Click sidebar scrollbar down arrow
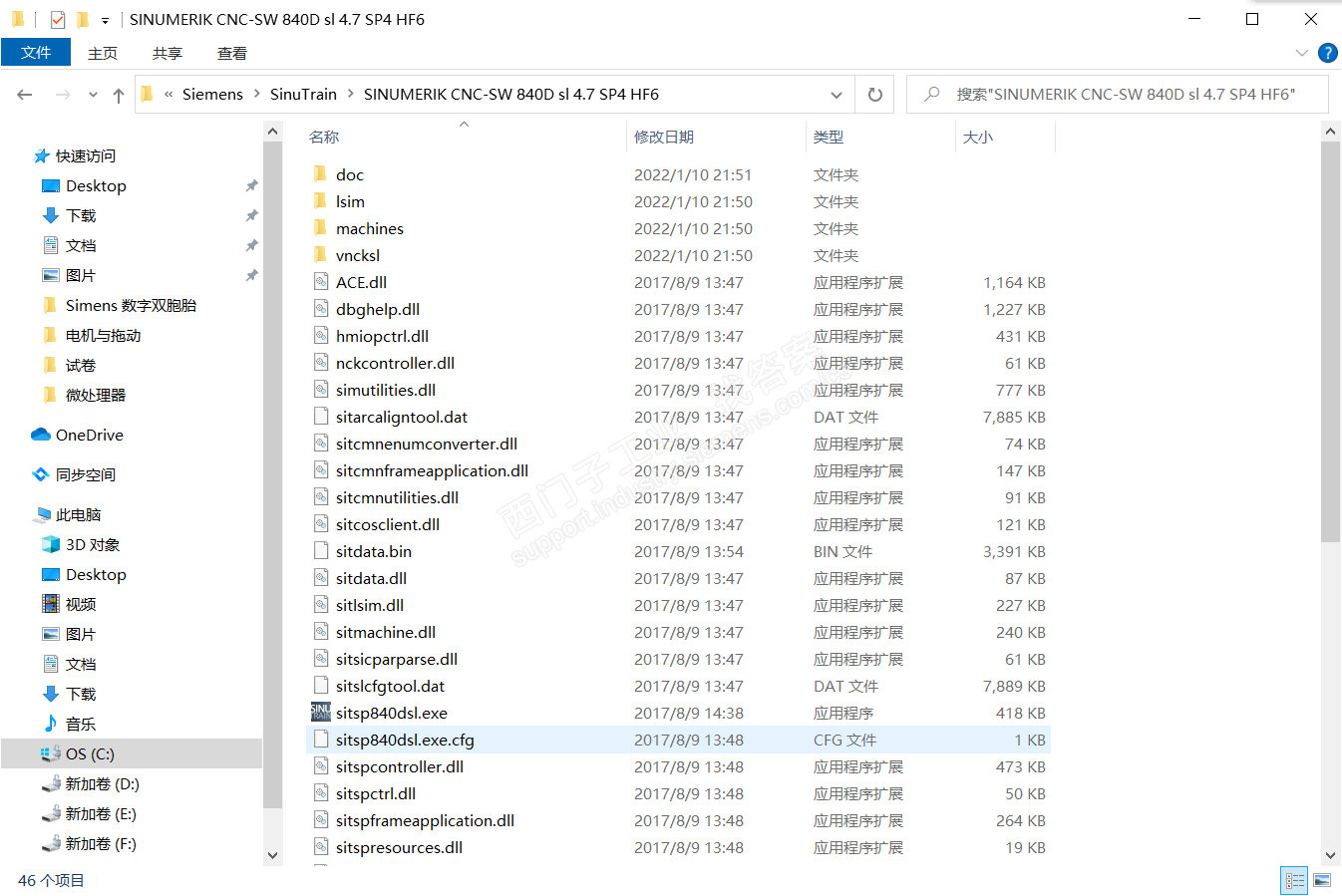Screen dimensions: 1342x896 coord(273,855)
